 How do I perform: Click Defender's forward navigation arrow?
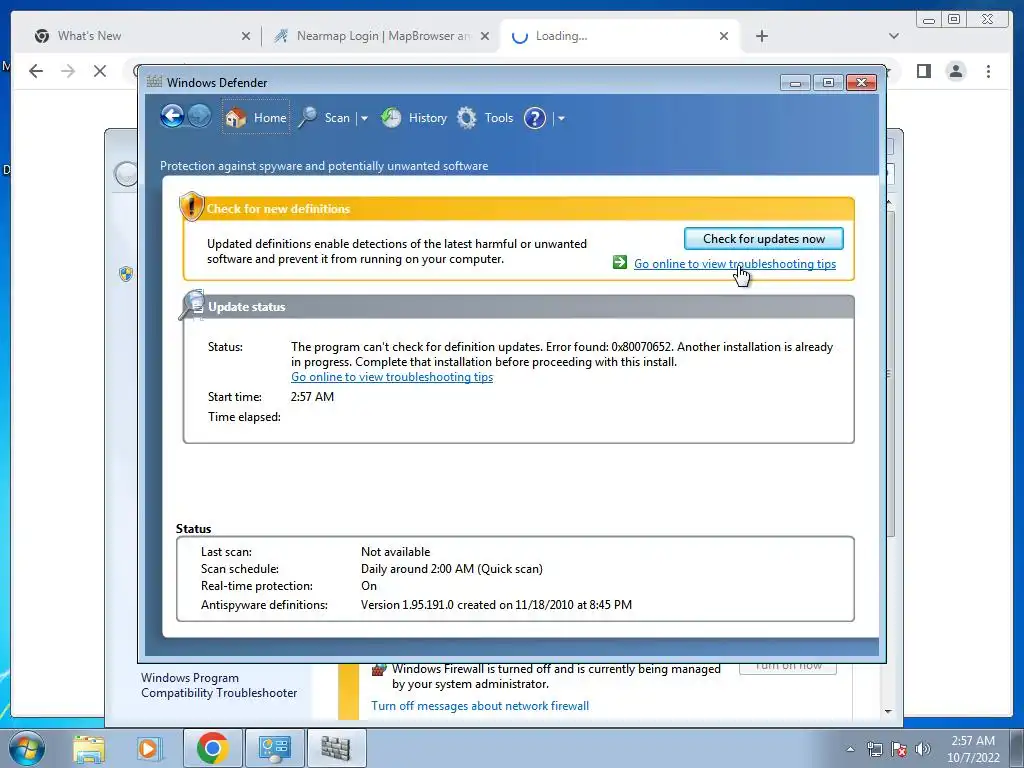click(x=199, y=117)
